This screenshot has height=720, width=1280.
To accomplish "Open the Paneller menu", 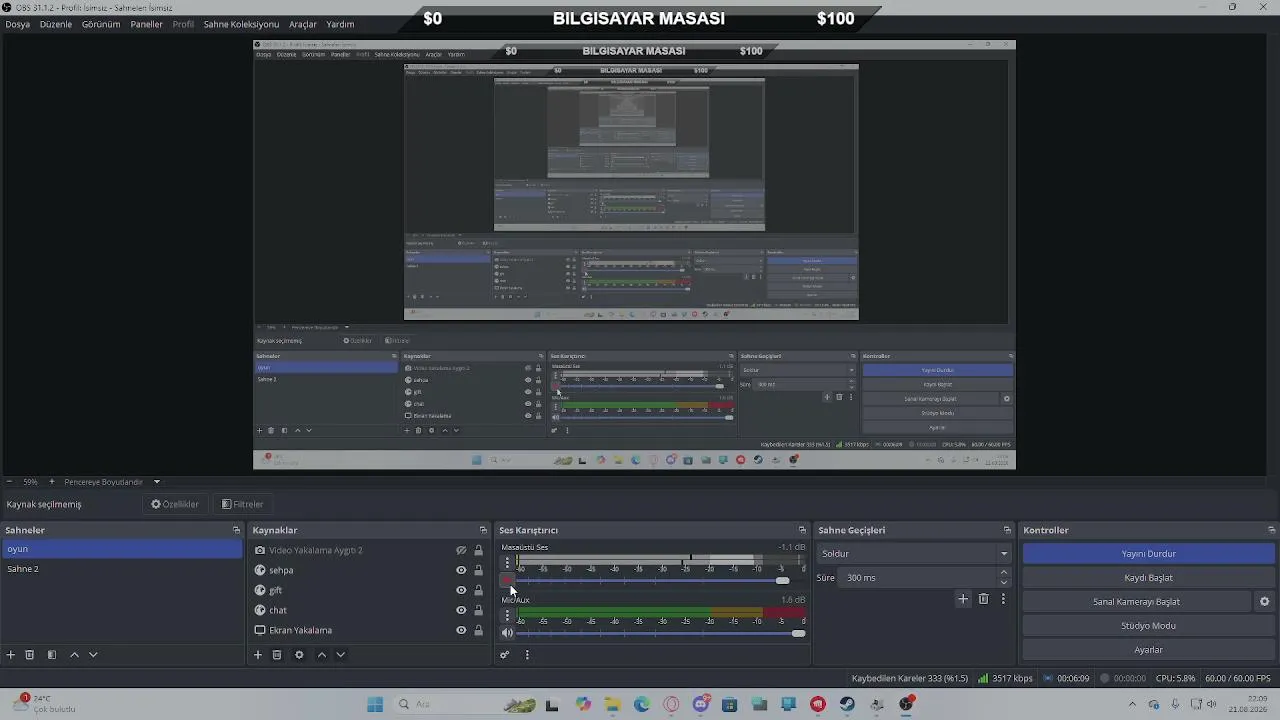I will click(x=146, y=24).
